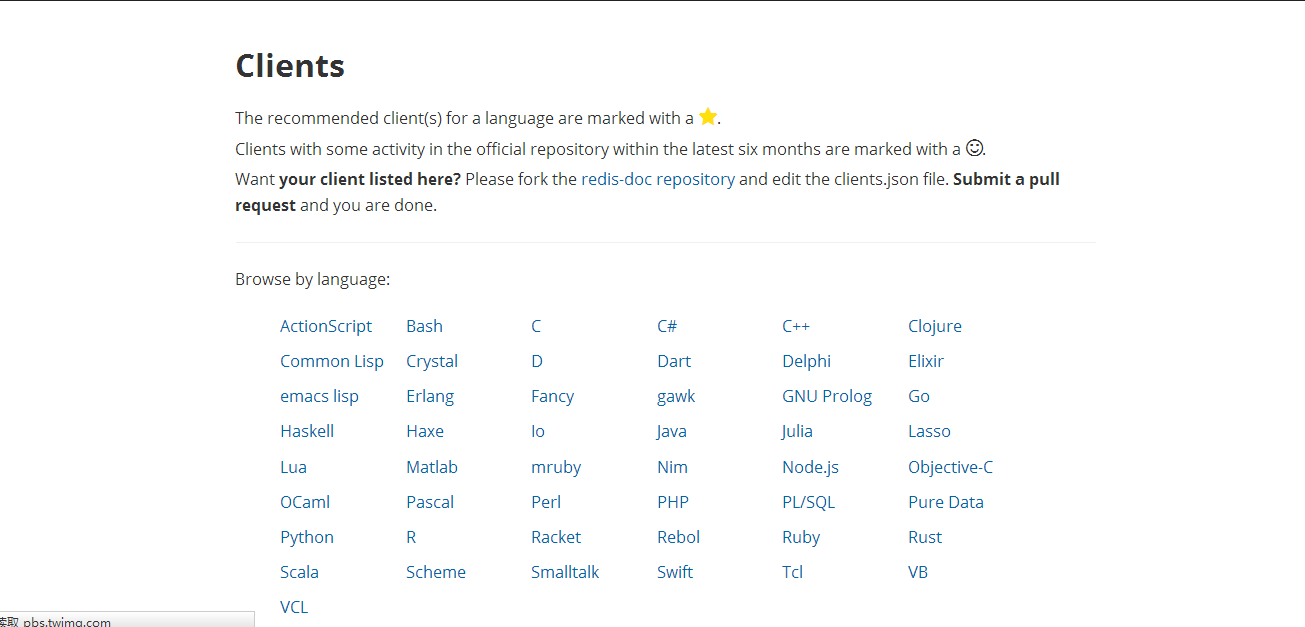Click the VCL language link

(294, 607)
